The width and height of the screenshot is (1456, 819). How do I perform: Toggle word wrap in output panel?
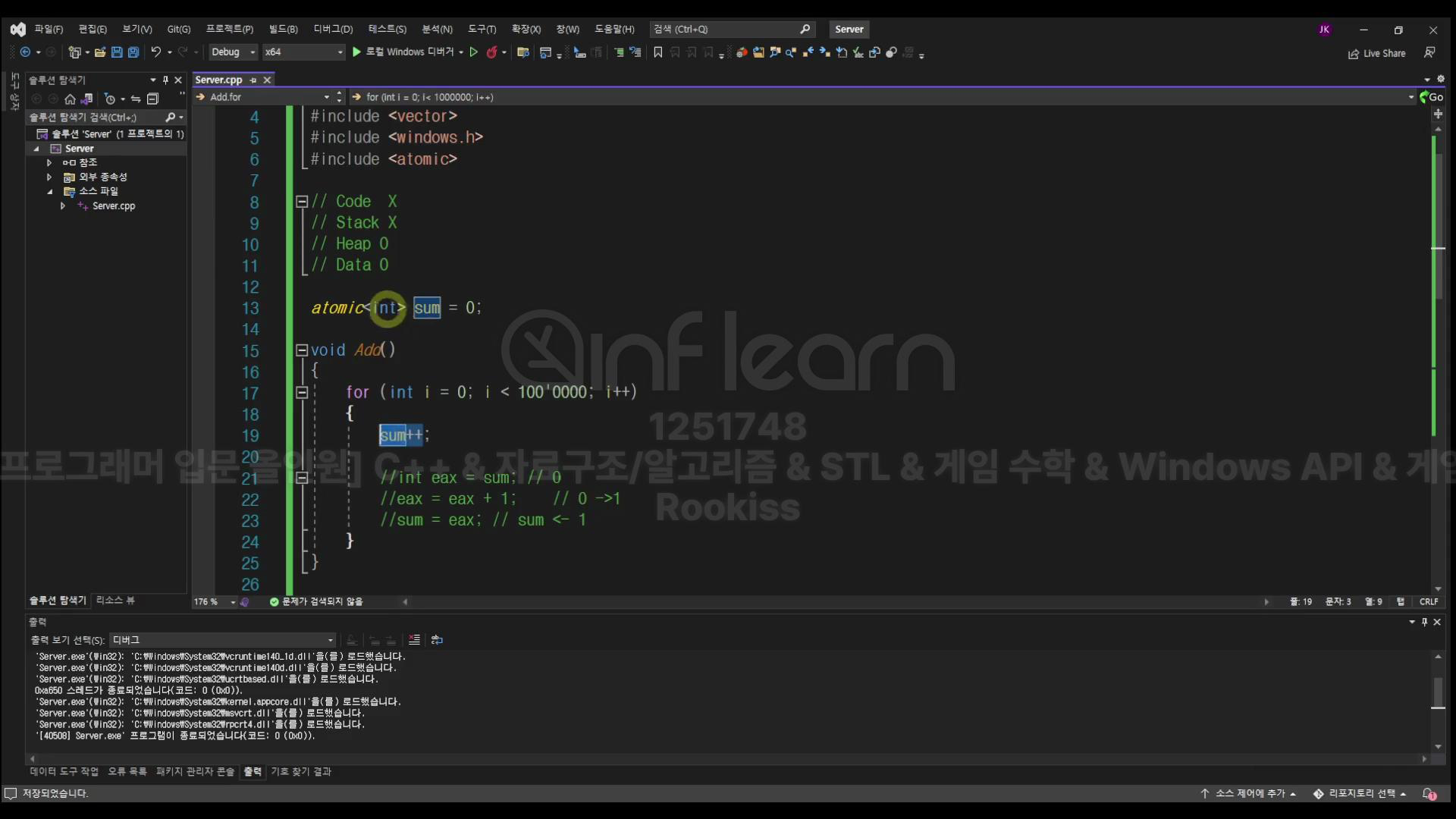[437, 640]
